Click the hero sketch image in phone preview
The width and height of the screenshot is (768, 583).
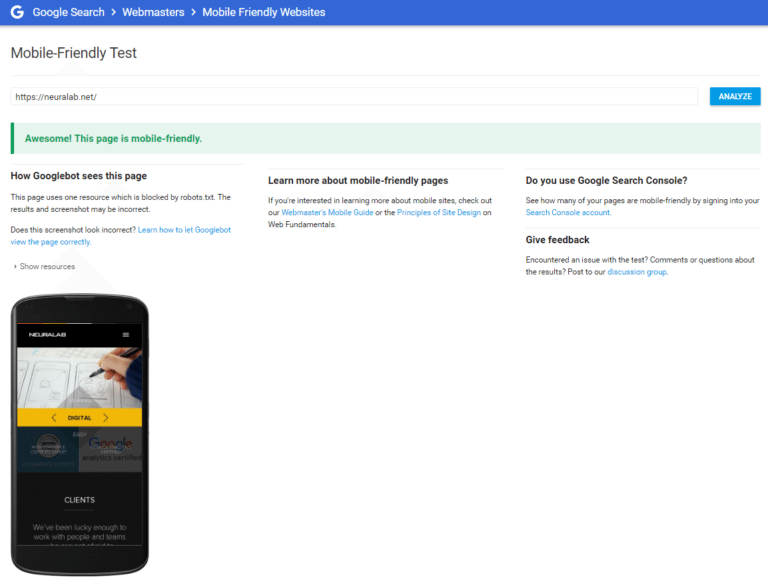coord(79,378)
